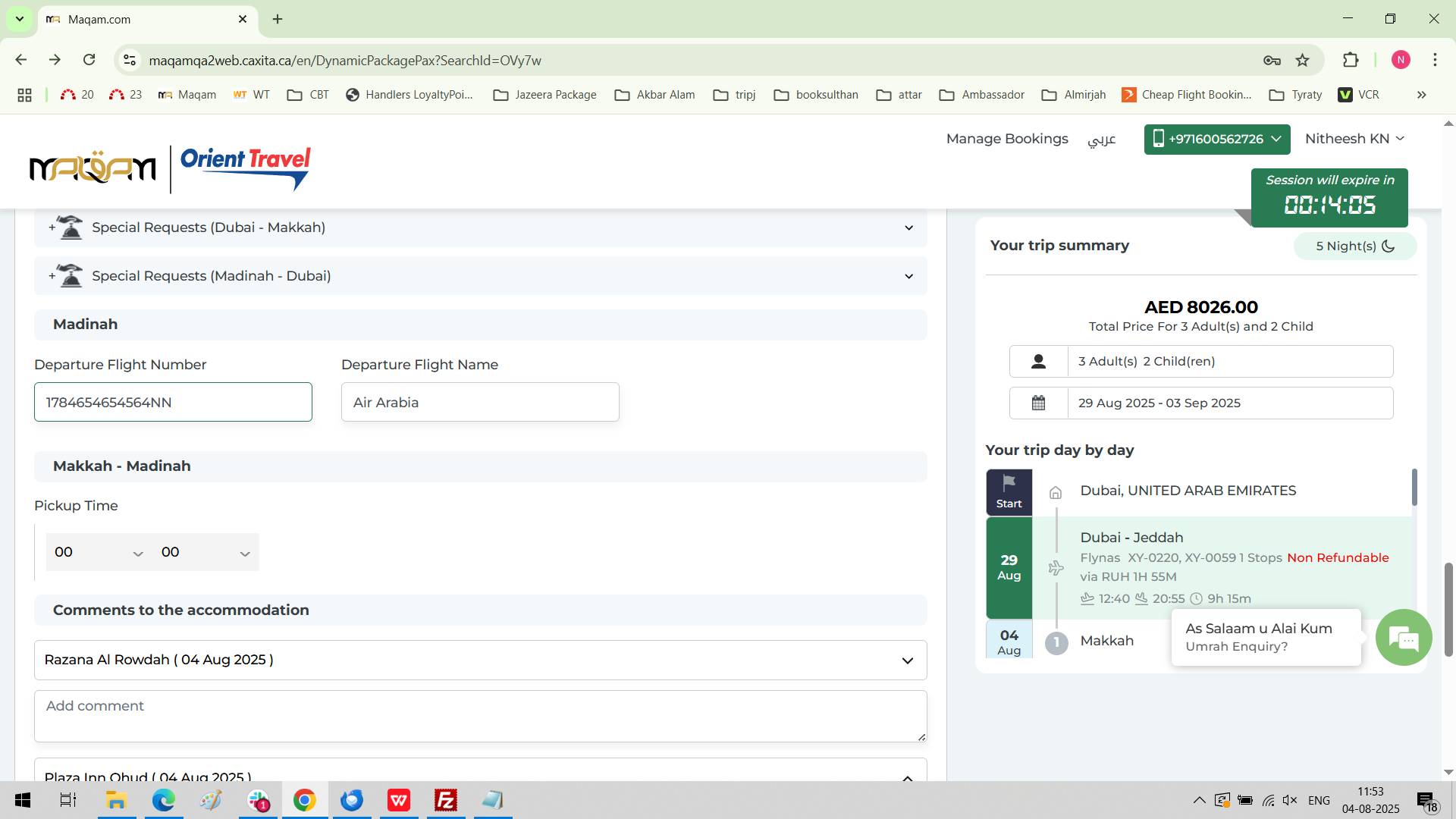Click the passenger person icon
Viewport: 1456px width, 819px height.
(x=1038, y=362)
